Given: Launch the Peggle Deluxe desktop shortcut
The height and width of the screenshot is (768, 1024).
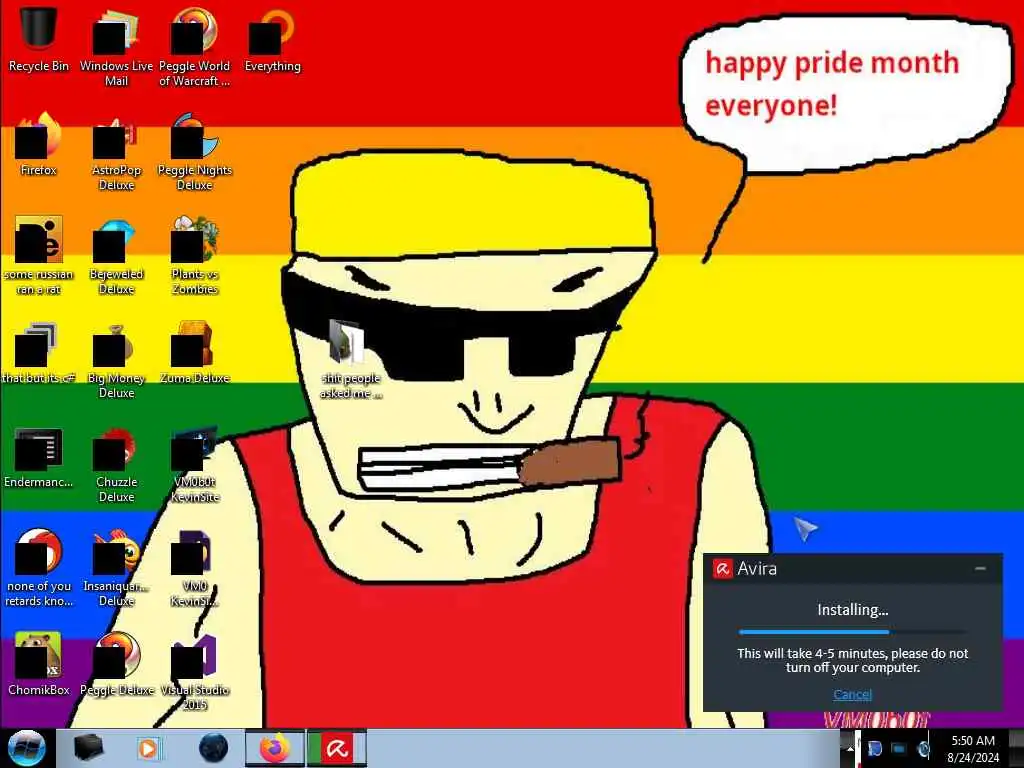Looking at the screenshot, I should [x=116, y=662].
